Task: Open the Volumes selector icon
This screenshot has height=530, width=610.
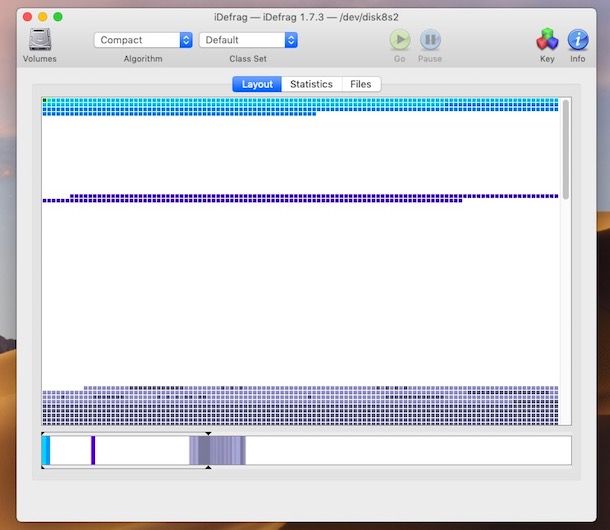Action: [x=40, y=40]
